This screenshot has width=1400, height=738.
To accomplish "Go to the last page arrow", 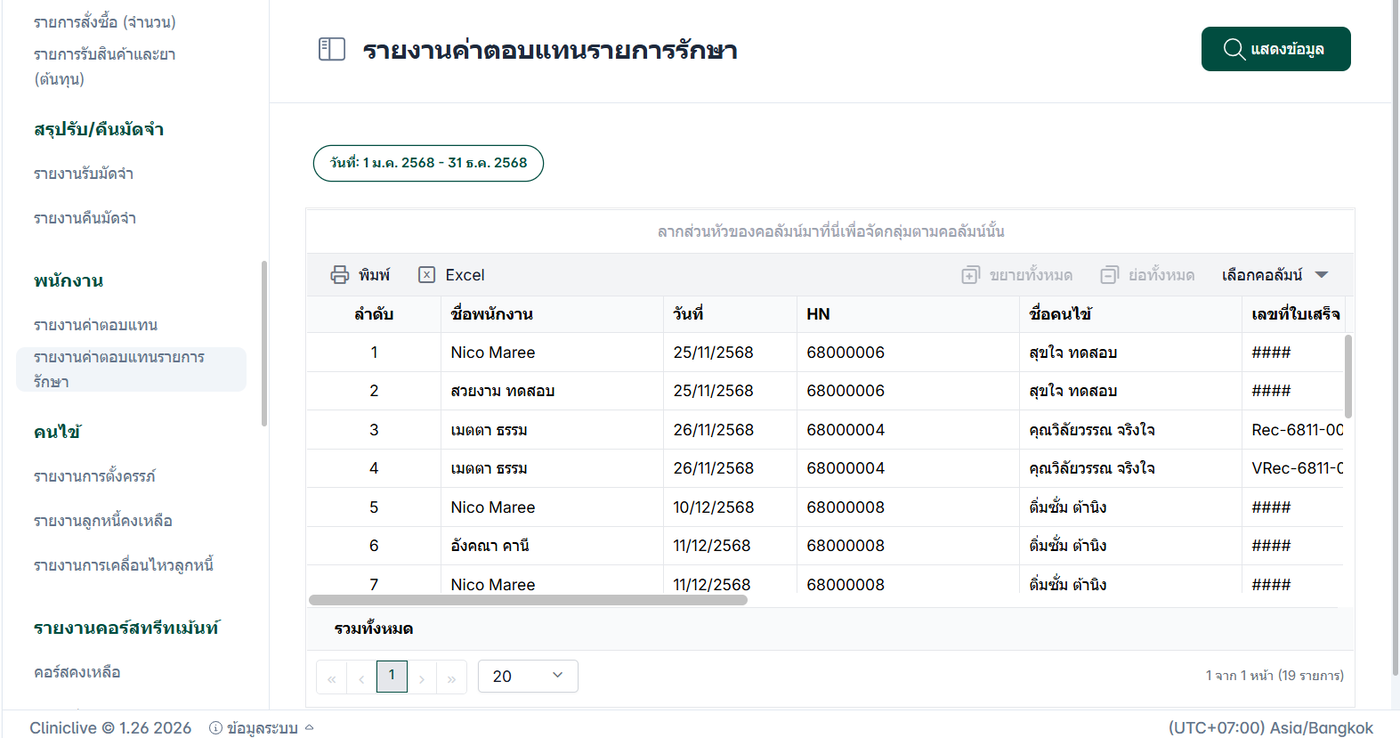I will pos(451,678).
